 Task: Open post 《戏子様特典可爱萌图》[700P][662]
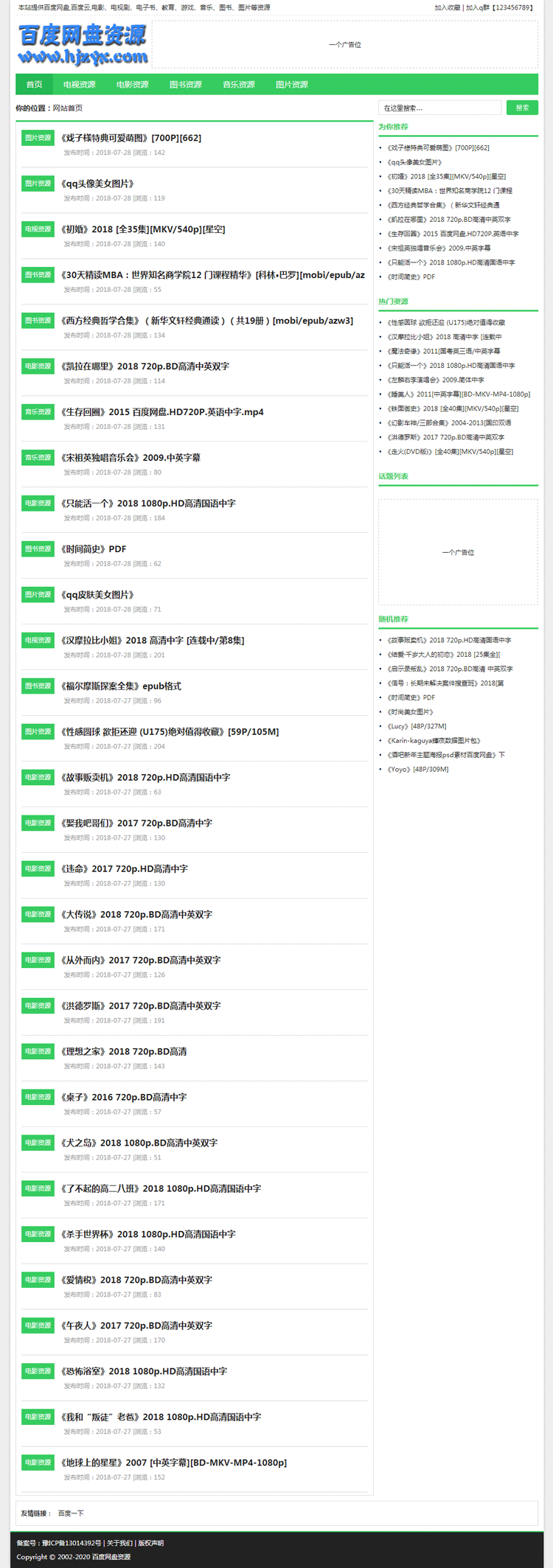pos(131,138)
